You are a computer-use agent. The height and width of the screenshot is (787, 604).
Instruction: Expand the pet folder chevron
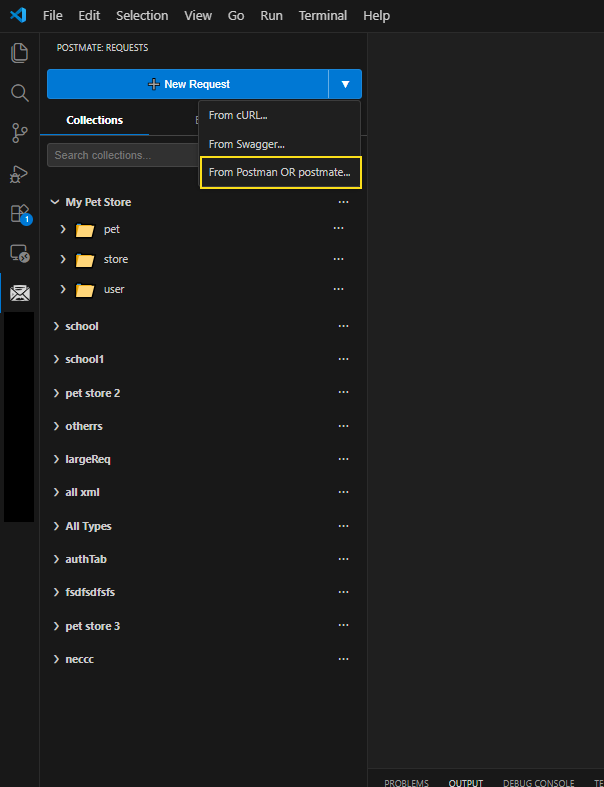tap(63, 229)
